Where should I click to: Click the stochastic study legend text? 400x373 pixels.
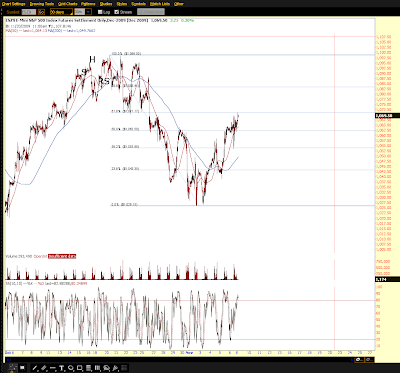tap(47, 283)
